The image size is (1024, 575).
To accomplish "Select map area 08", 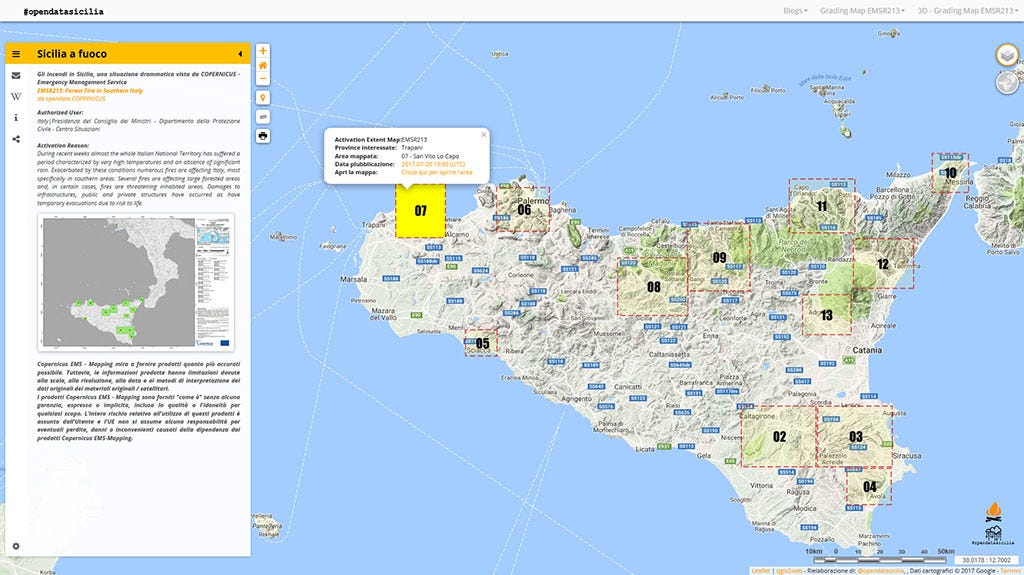I will coord(653,287).
